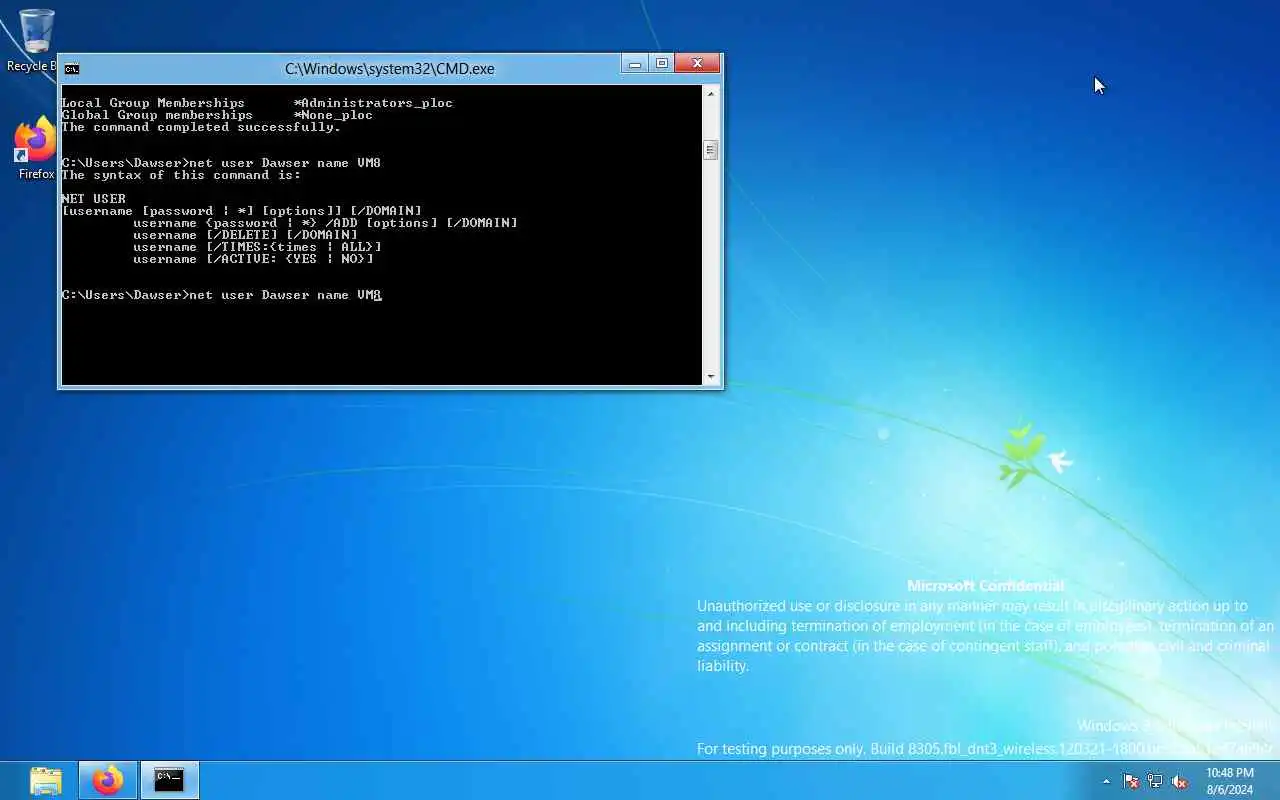This screenshot has width=1280, height=800.
Task: Open the Action Center flag icon
Action: 1131,781
